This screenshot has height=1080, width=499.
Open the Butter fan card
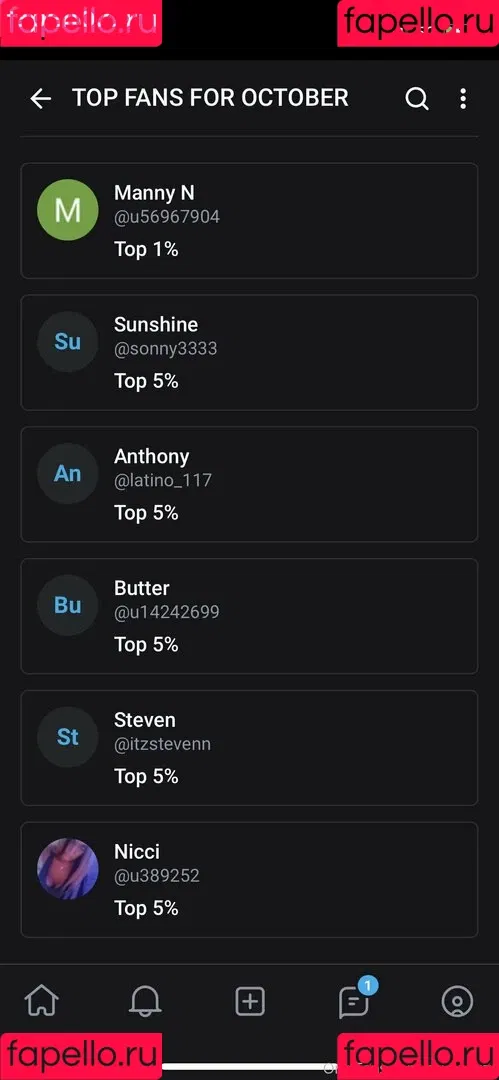click(250, 616)
